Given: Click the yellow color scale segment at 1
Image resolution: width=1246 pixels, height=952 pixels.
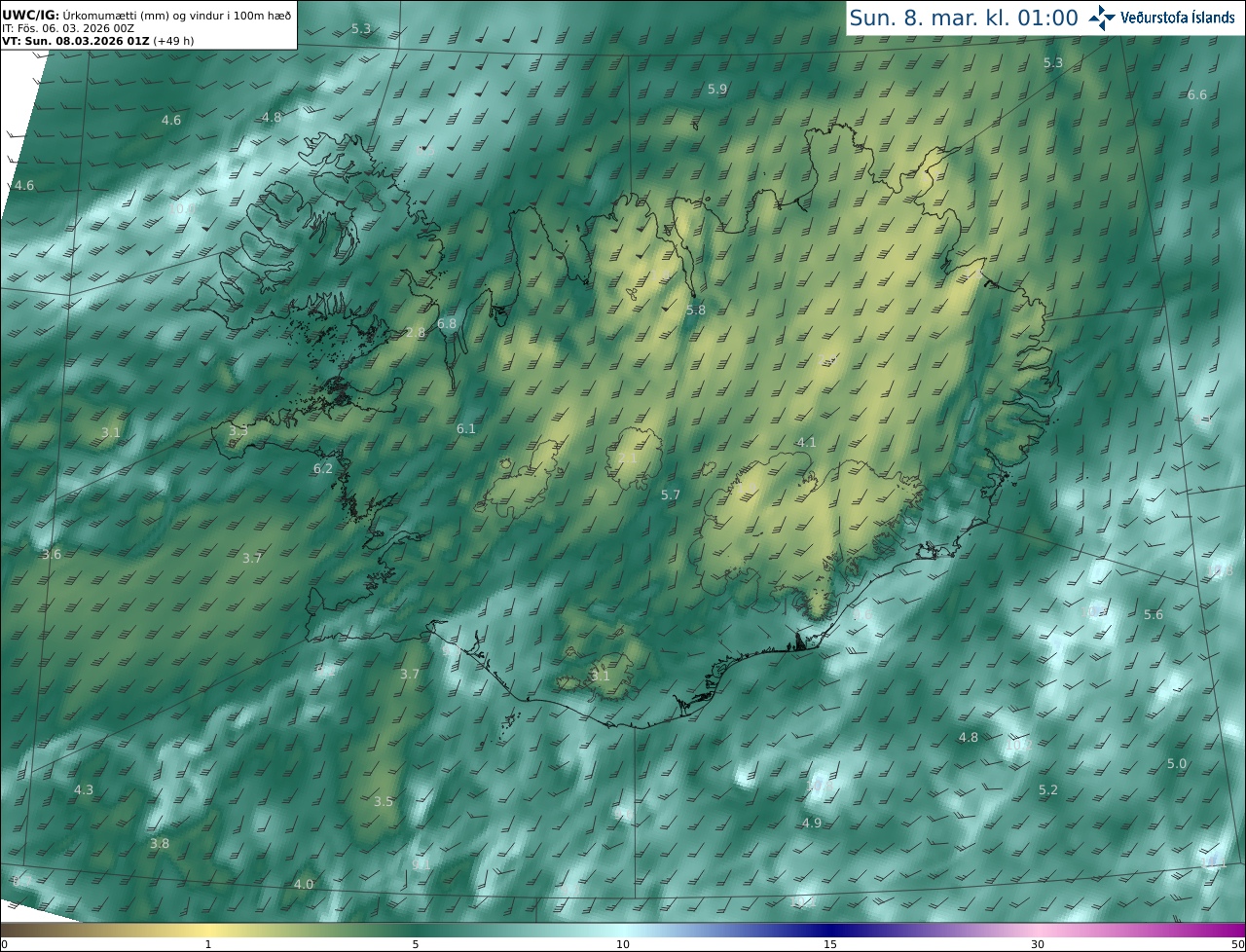Looking at the screenshot, I should (207, 931).
